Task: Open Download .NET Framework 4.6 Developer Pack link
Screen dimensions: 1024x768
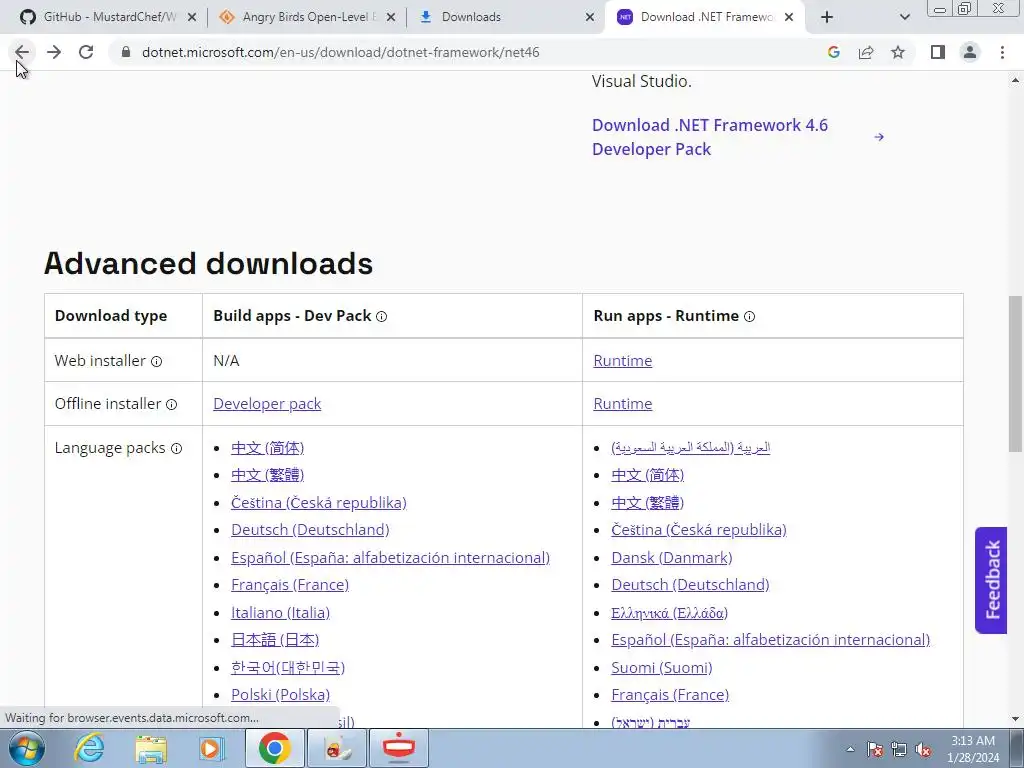Action: tap(710, 137)
